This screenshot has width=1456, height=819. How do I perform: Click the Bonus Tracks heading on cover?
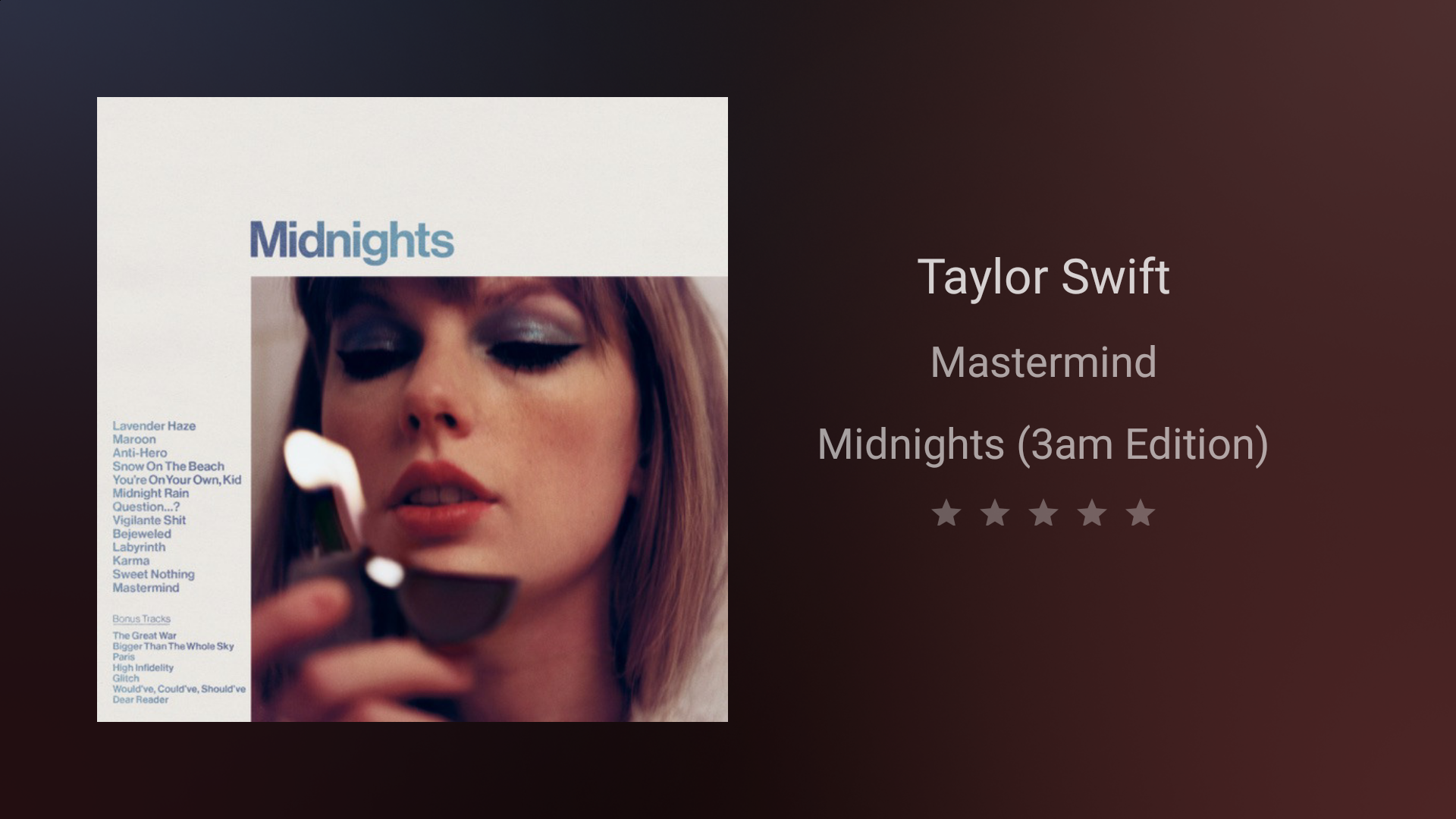[x=141, y=619]
